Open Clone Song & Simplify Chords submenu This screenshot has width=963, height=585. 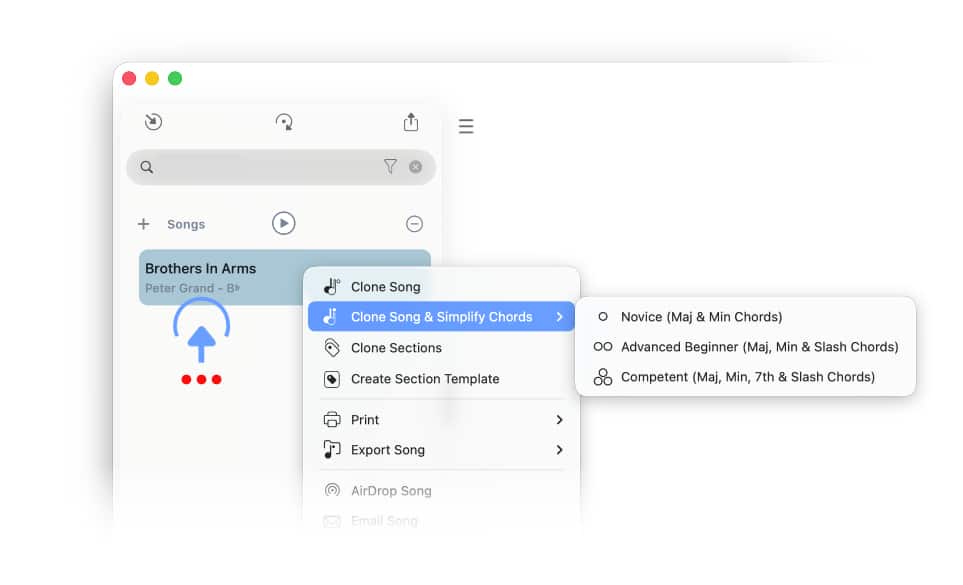click(441, 317)
